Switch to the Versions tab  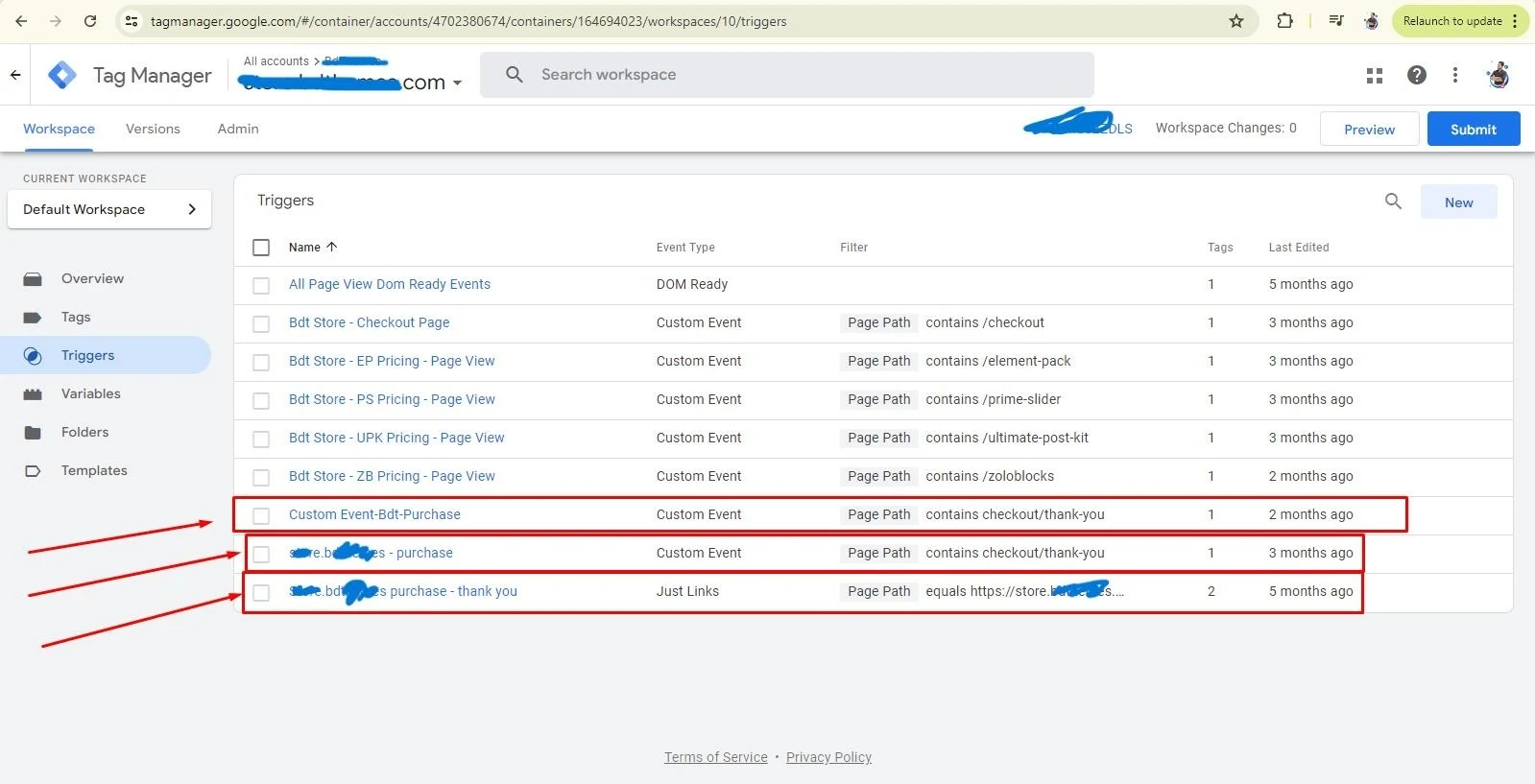153,129
